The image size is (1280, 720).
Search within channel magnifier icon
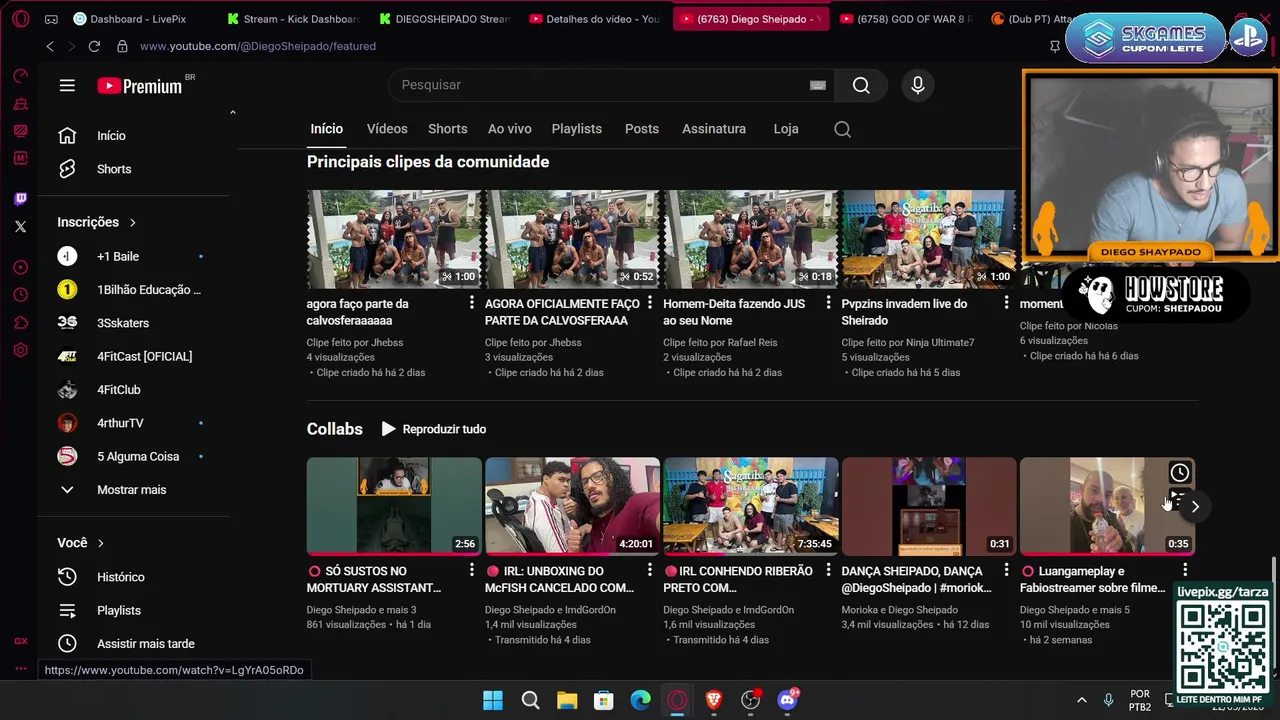coord(842,129)
